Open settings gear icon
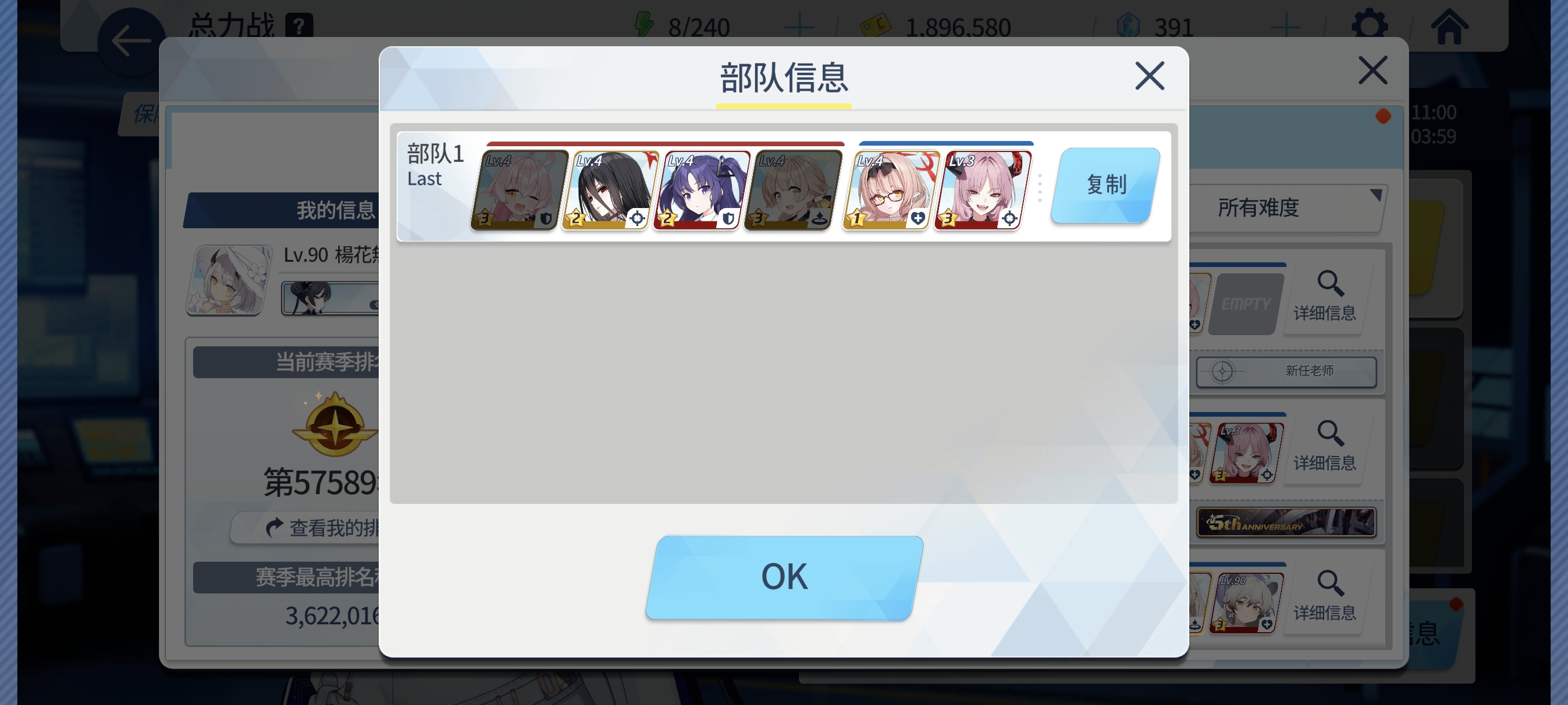 pos(1369,27)
